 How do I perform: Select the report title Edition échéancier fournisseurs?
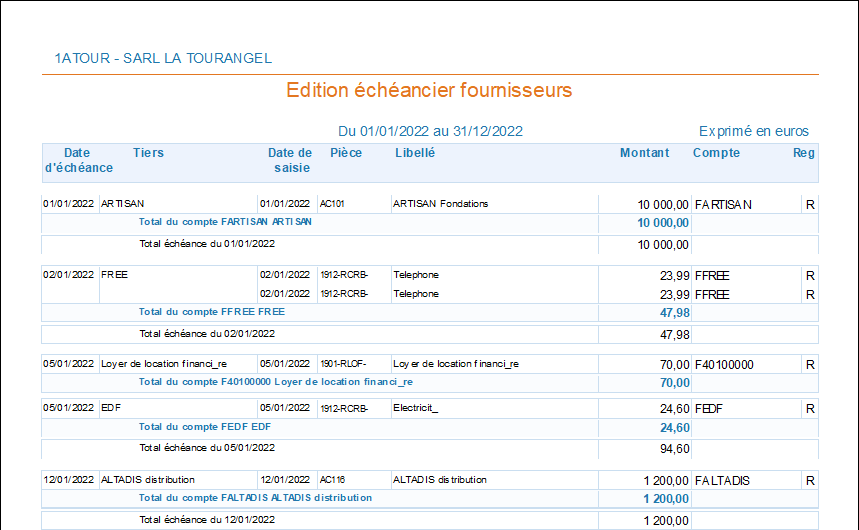coord(429,90)
